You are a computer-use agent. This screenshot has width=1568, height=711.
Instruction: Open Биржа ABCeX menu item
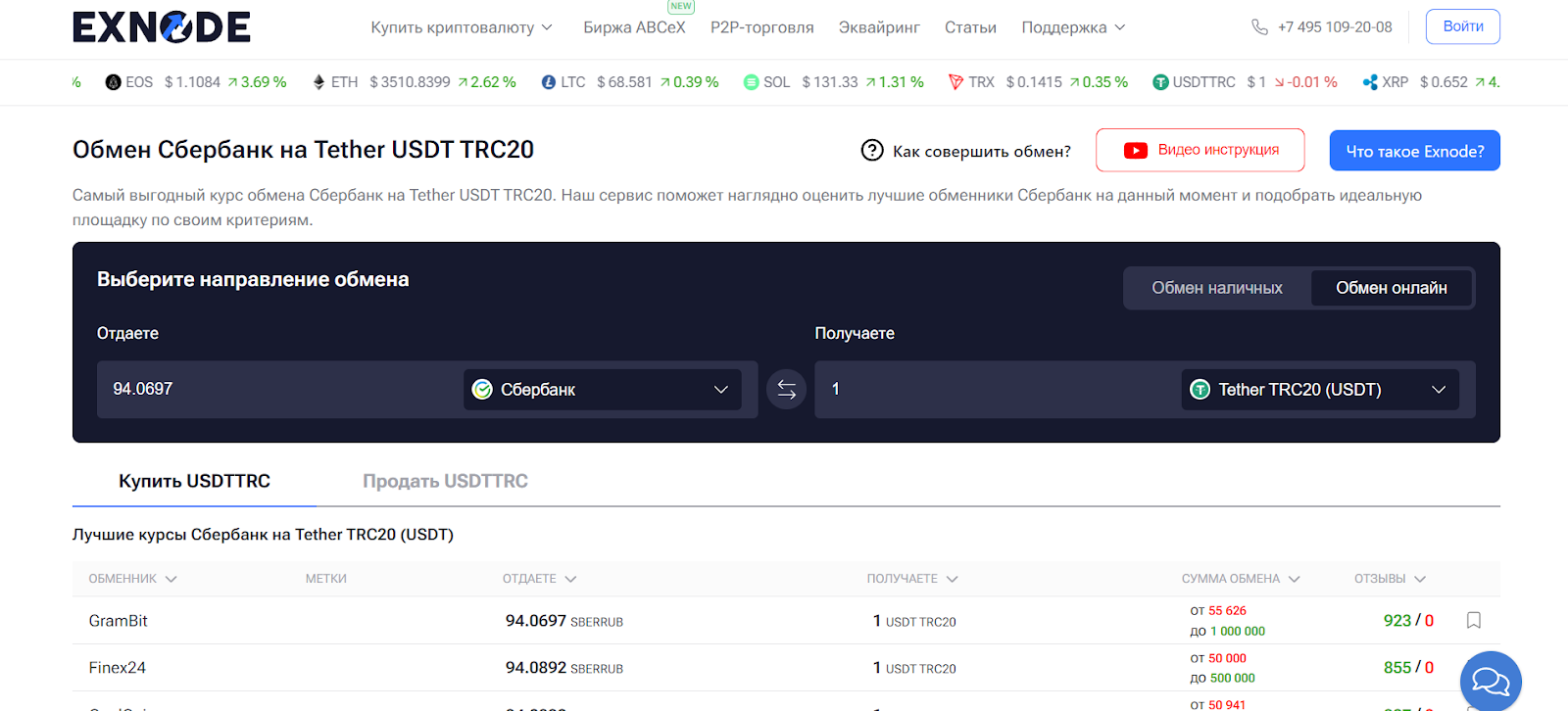click(x=634, y=27)
